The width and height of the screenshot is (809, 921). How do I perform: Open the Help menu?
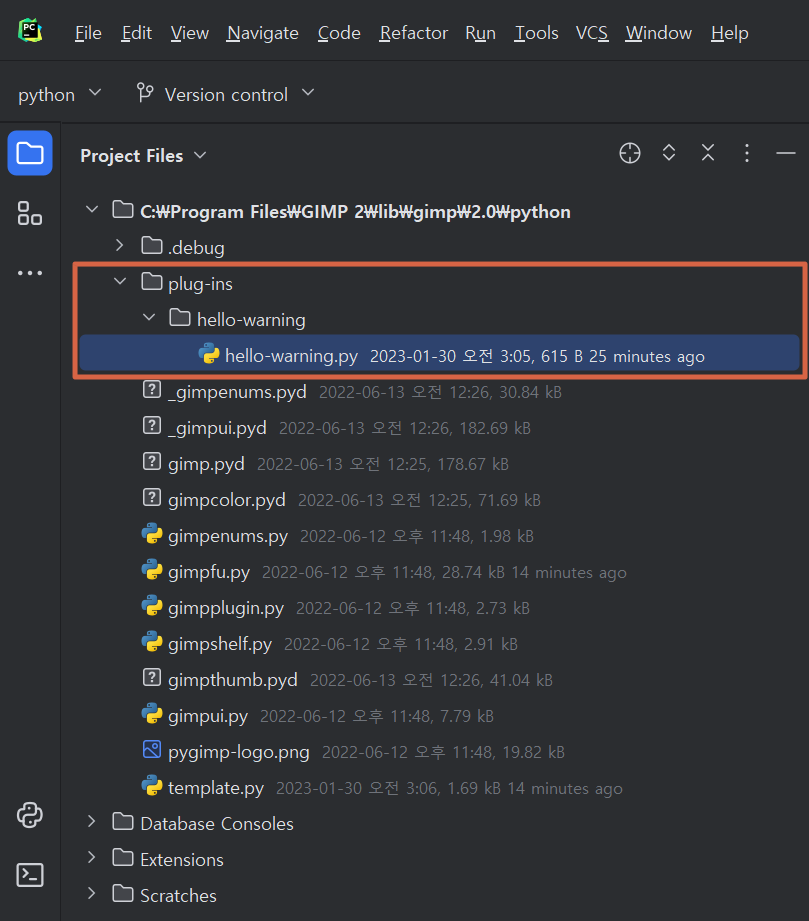coord(730,33)
